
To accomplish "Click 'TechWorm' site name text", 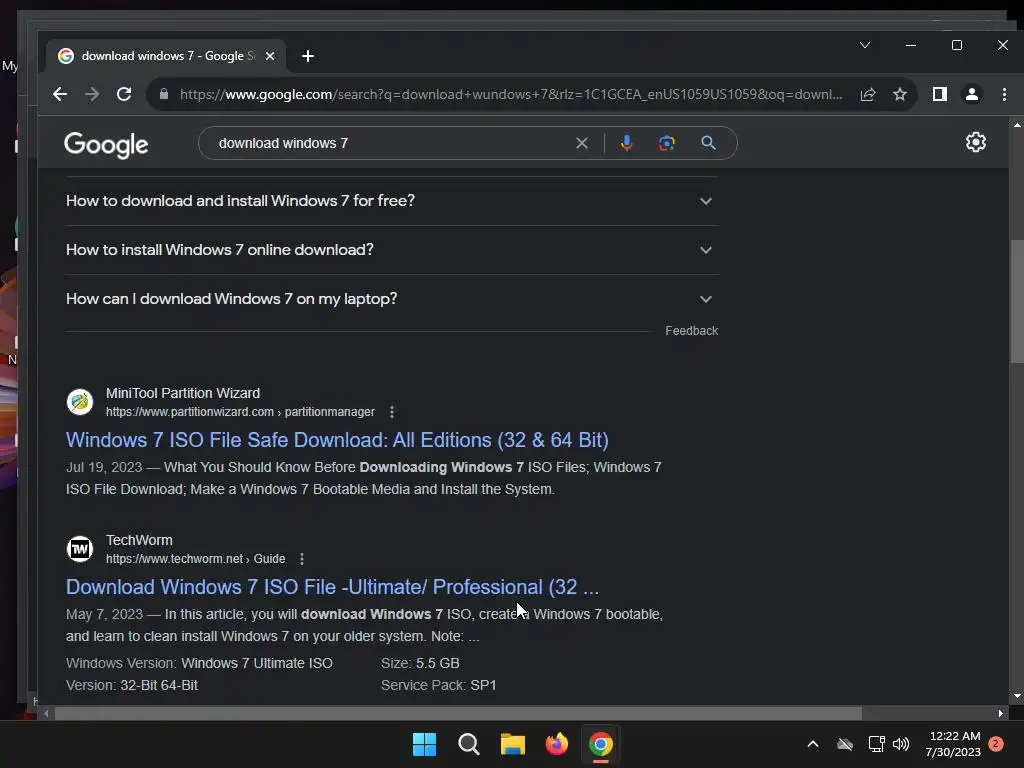I will (139, 540).
